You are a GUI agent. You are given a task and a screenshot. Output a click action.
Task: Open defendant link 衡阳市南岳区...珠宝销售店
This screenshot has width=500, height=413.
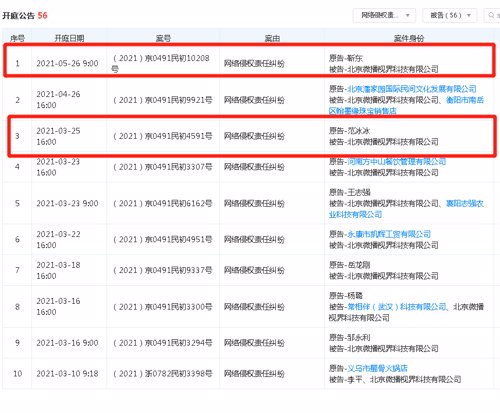406,105
